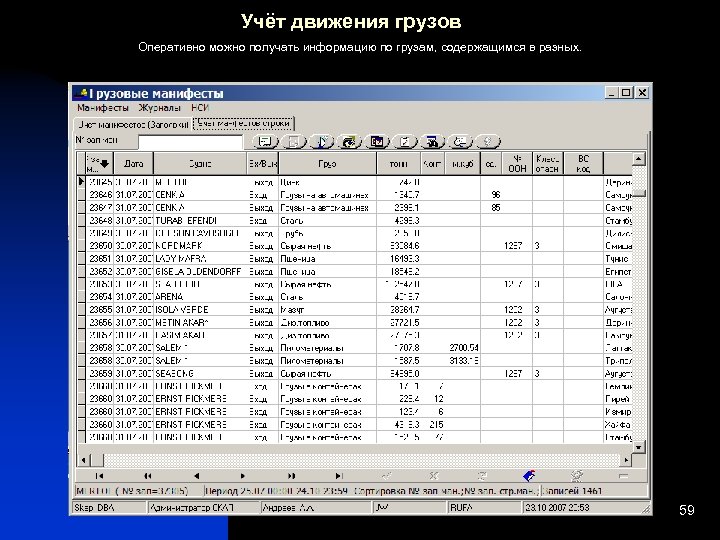This screenshot has width=720, height=540.
Task: Select the NORDMARK ship cell
Action: [200, 246]
